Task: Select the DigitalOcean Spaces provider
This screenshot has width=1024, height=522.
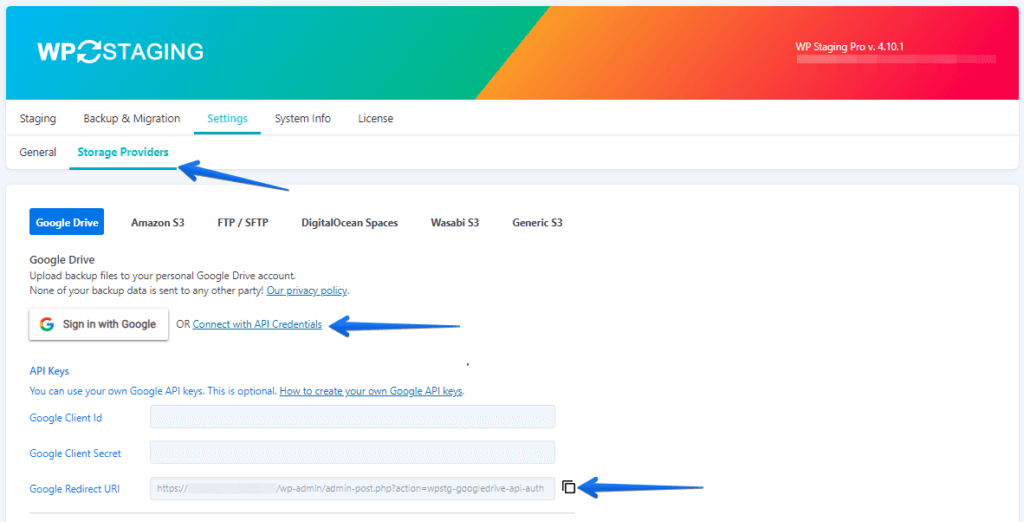Action: (349, 222)
